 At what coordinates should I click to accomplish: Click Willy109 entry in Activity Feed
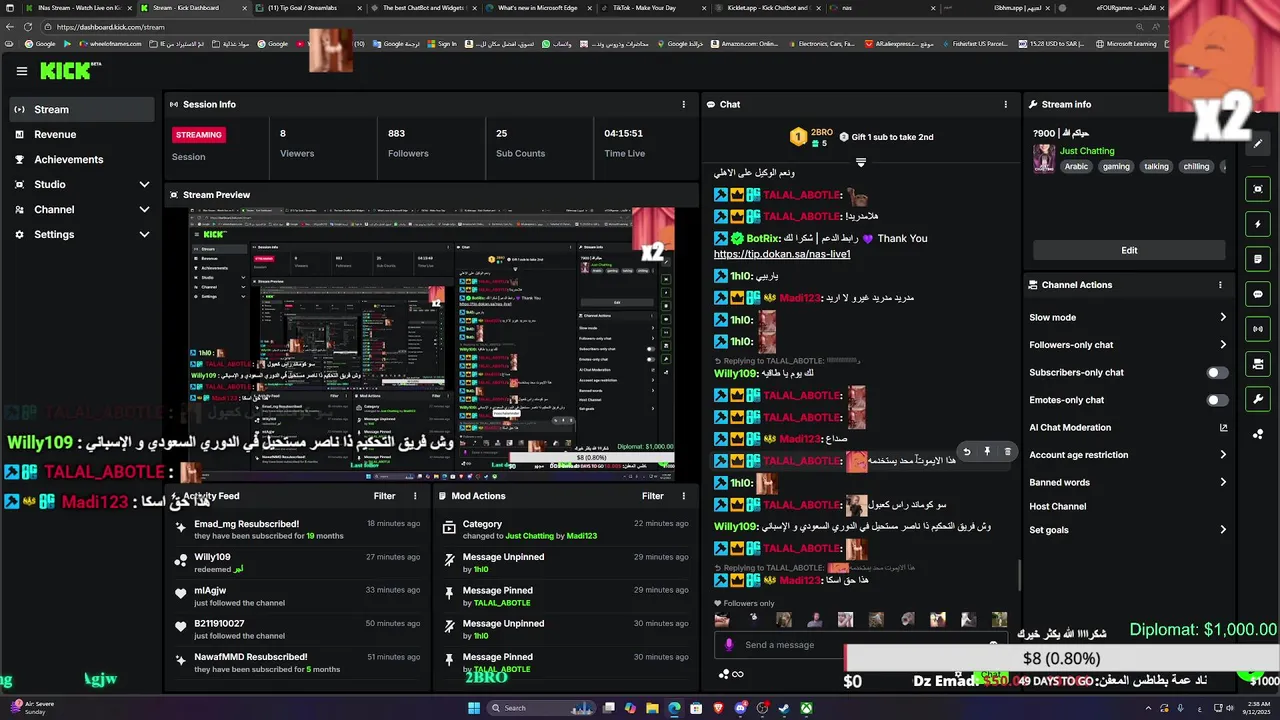coord(212,557)
